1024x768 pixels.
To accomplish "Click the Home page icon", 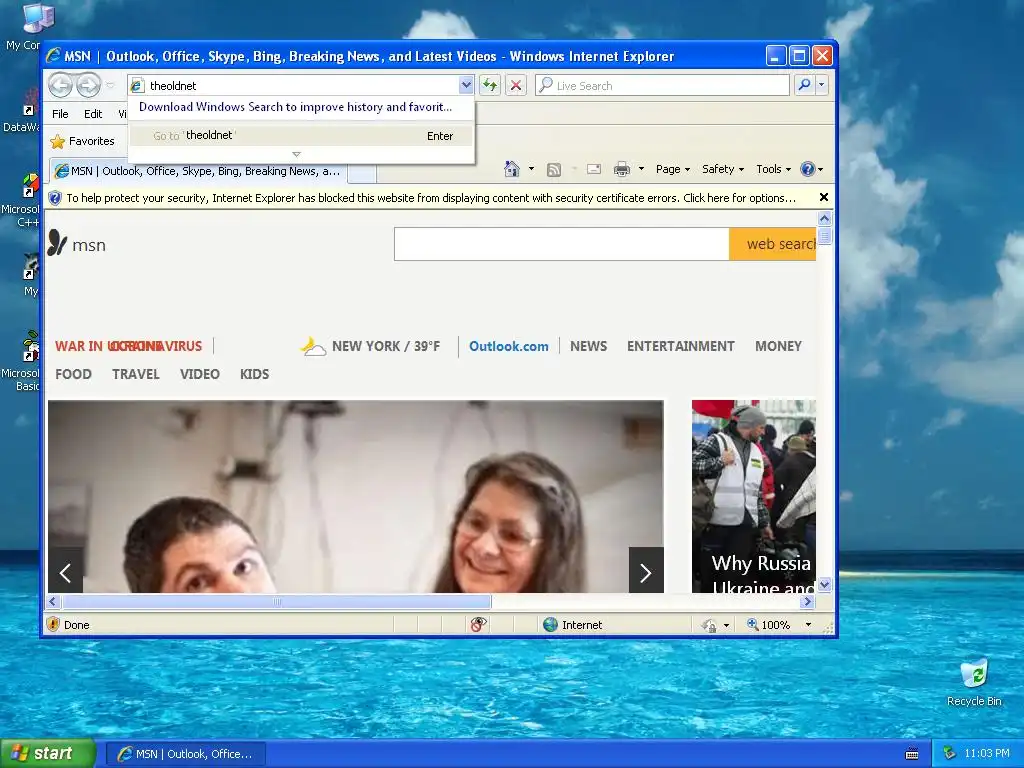I will [512, 169].
